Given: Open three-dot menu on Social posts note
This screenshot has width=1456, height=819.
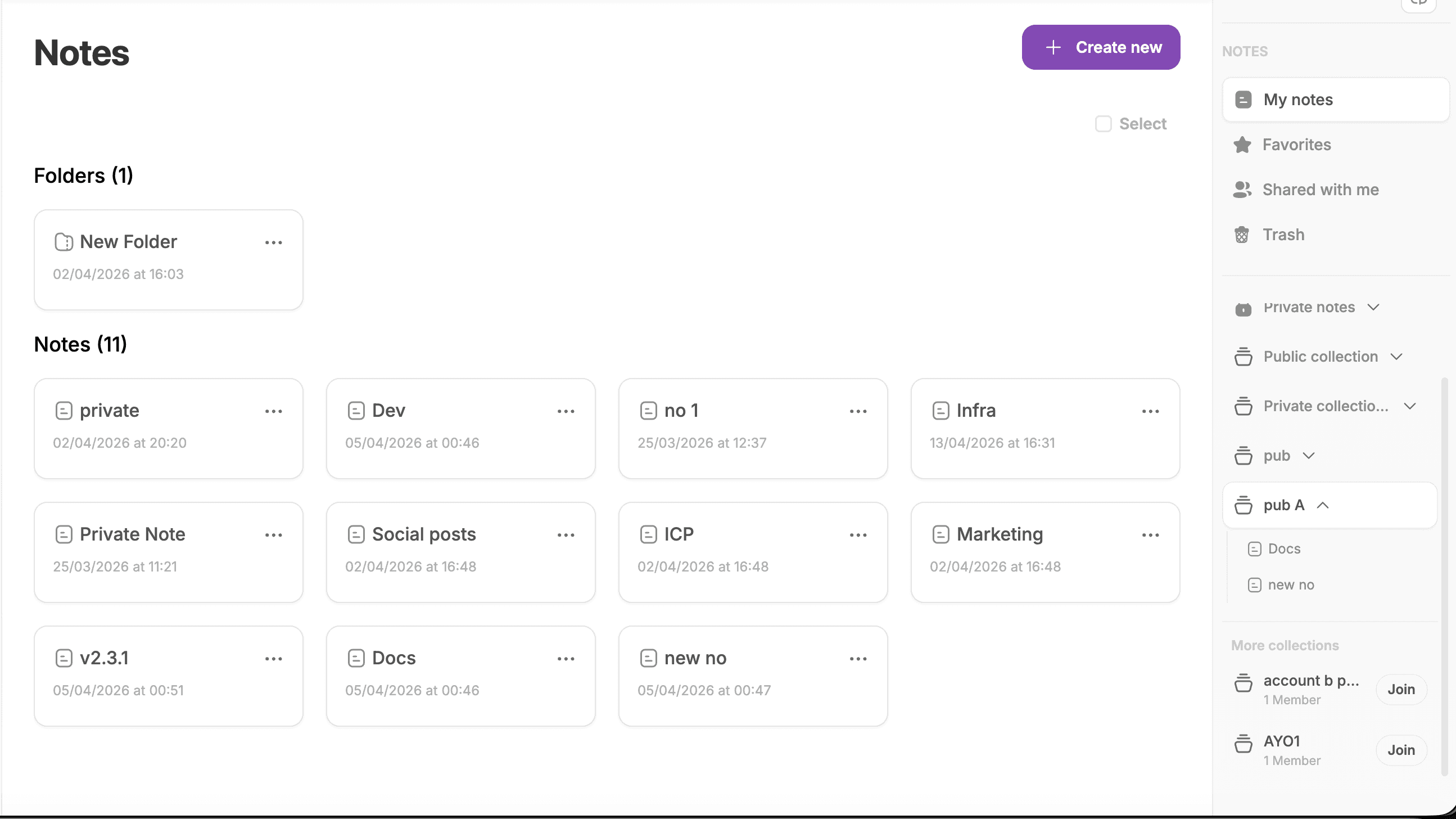Looking at the screenshot, I should tap(566, 535).
